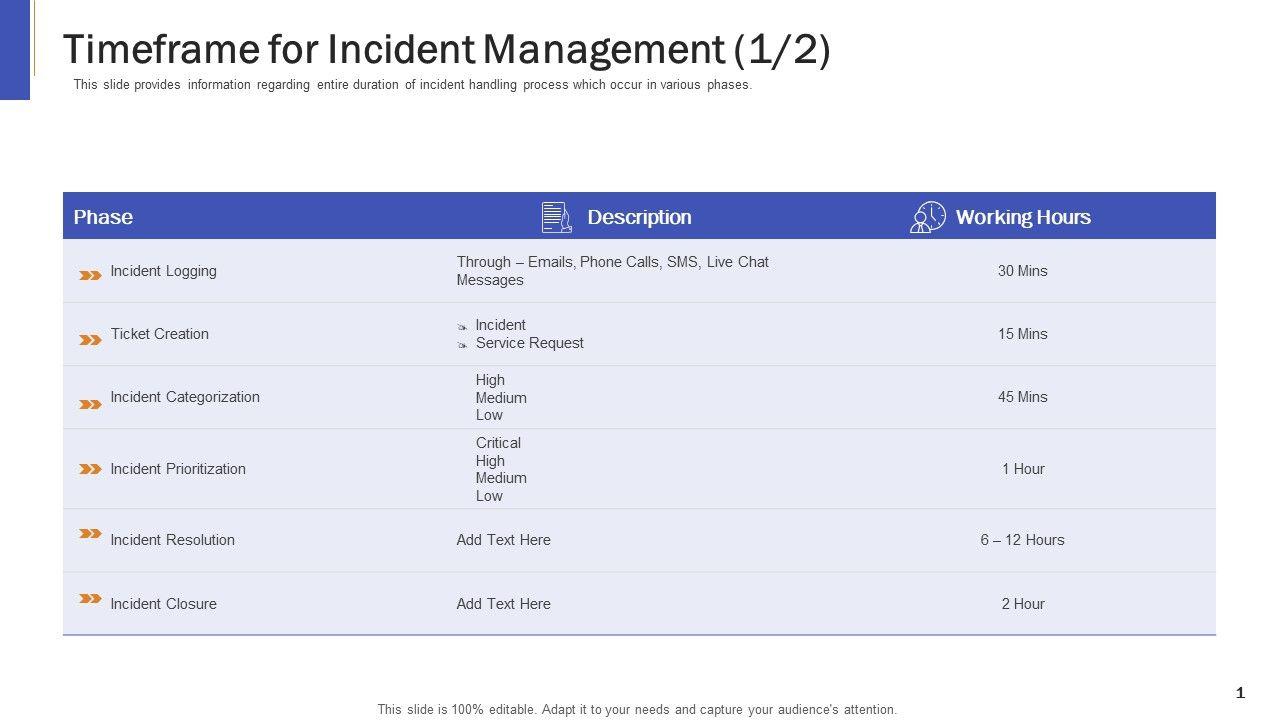This screenshot has width=1280, height=720.
Task: Click the orange arrow beside Ticket Creation
Action: point(90,340)
